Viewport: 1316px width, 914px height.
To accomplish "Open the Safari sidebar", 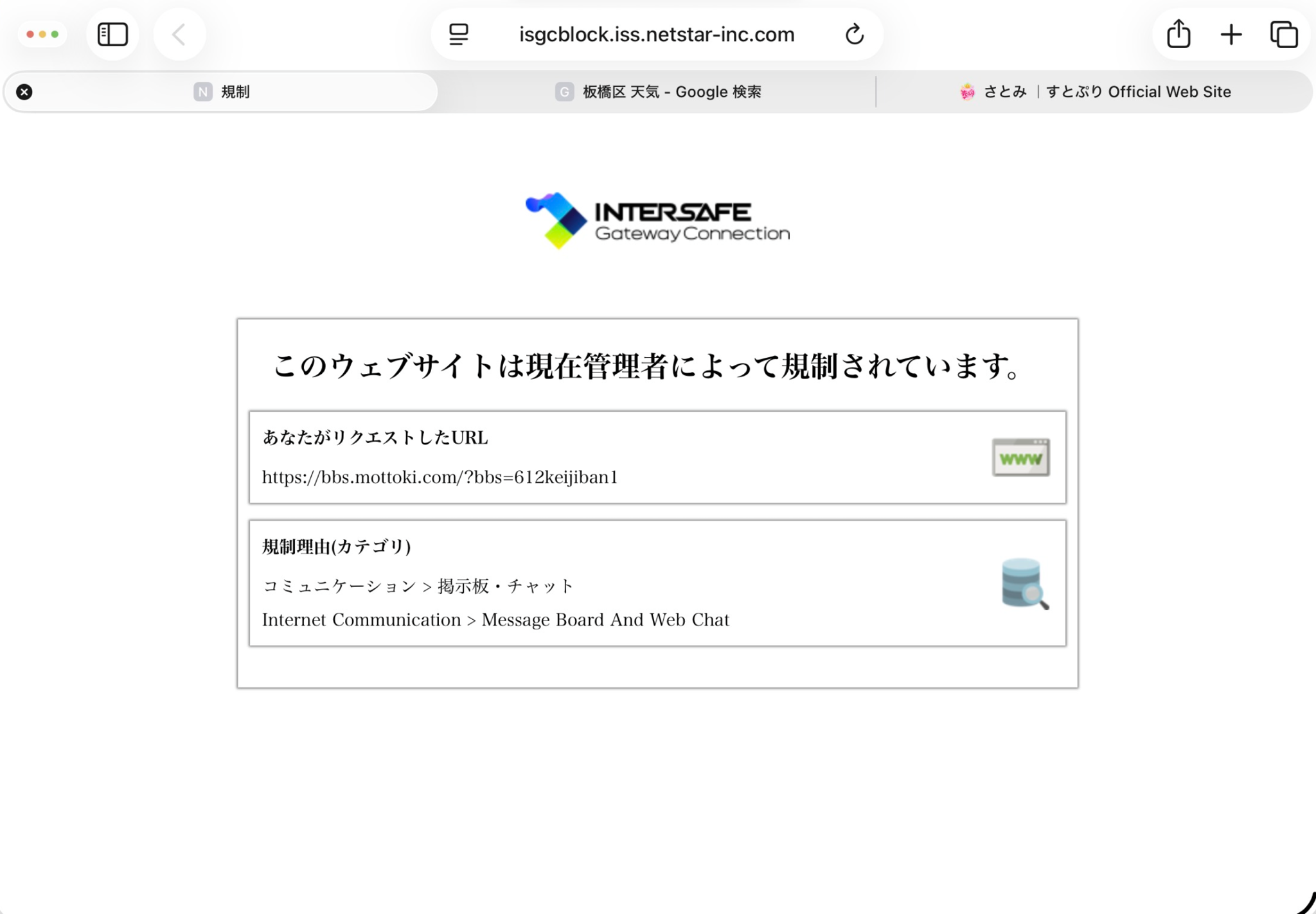I will tap(112, 34).
